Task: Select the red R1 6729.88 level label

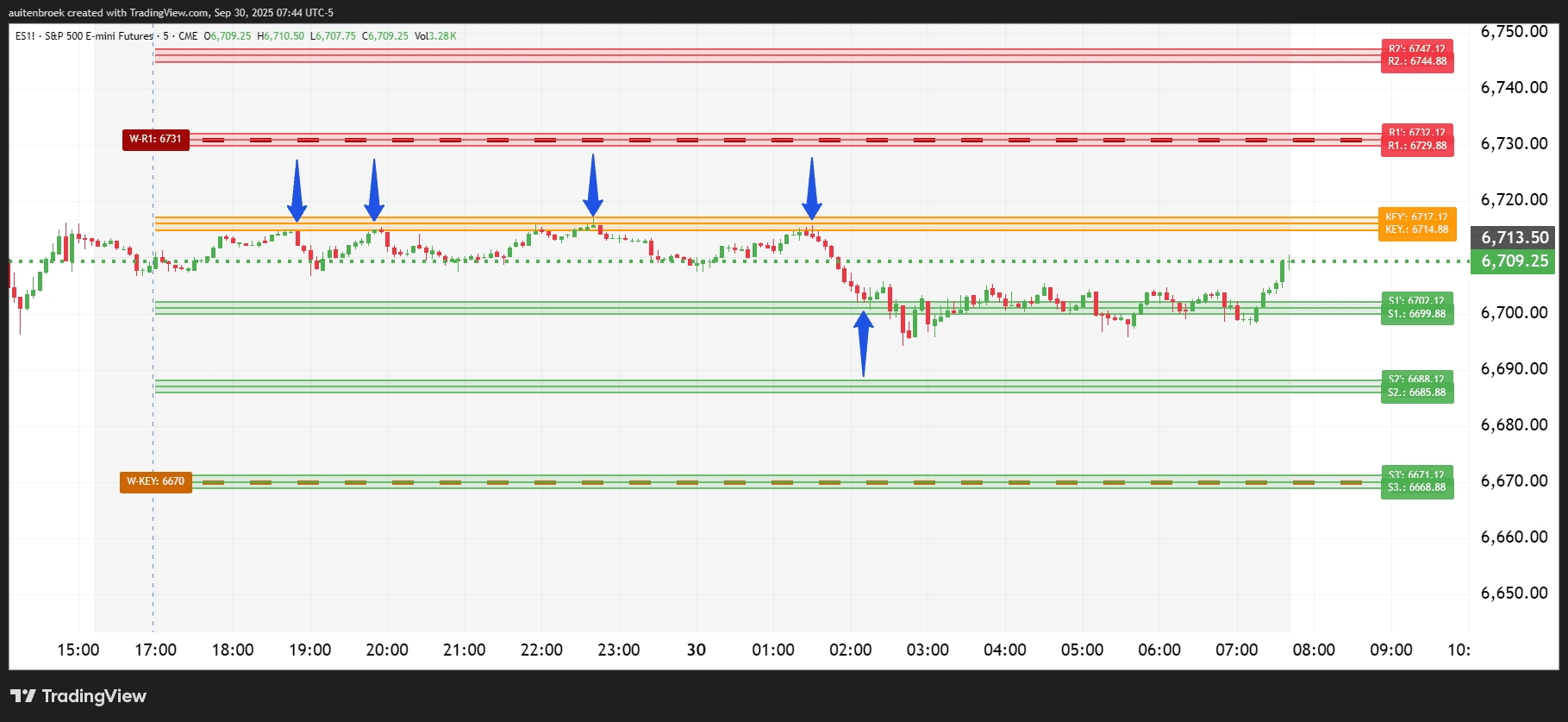Action: pyautogui.click(x=1417, y=146)
